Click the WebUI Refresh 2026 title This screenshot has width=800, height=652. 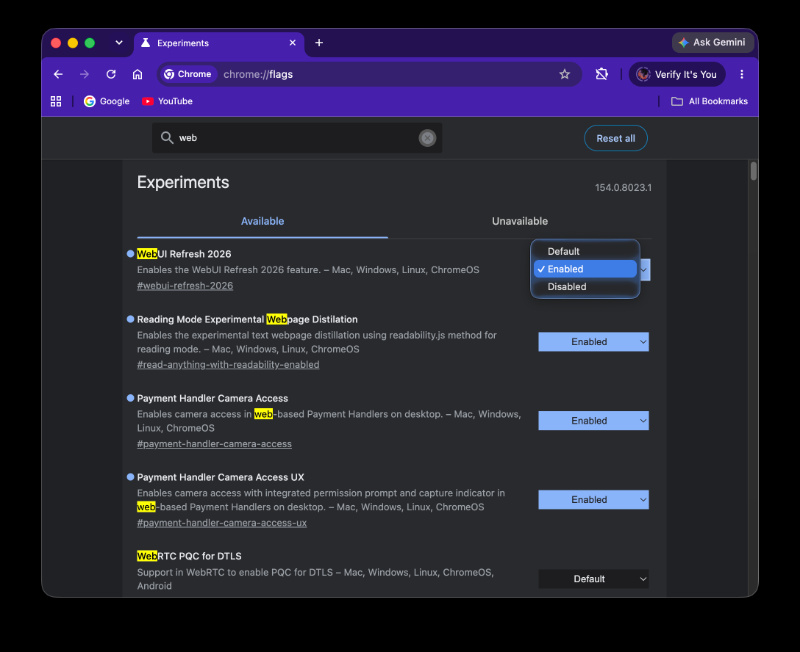click(184, 254)
